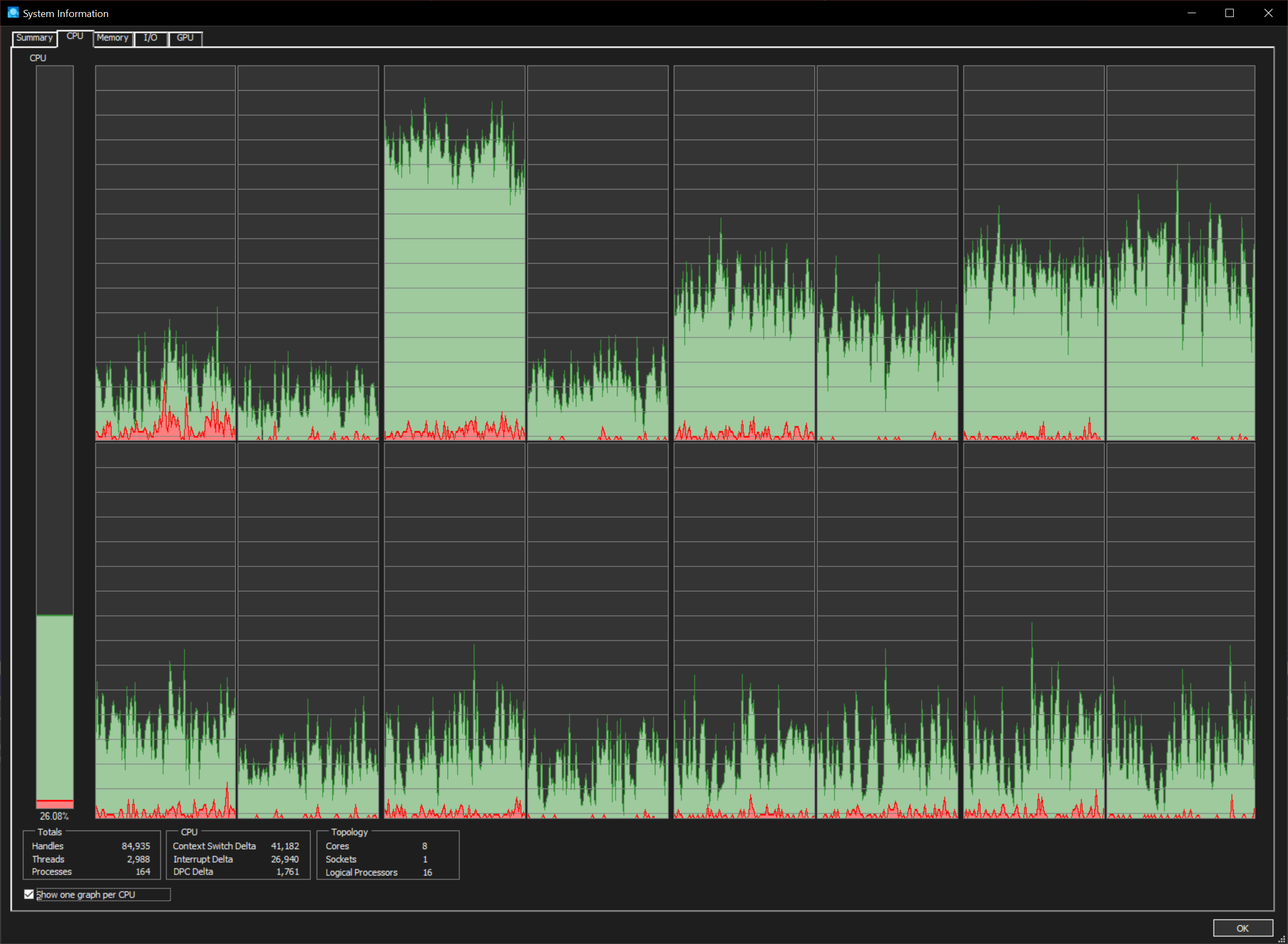Click the first CPU graph in top row
1288x944 pixels.
(x=165, y=252)
